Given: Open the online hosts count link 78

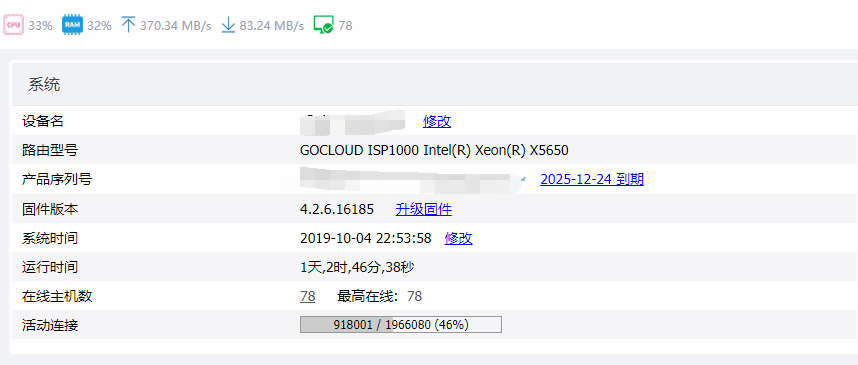Looking at the screenshot, I should 308,297.
